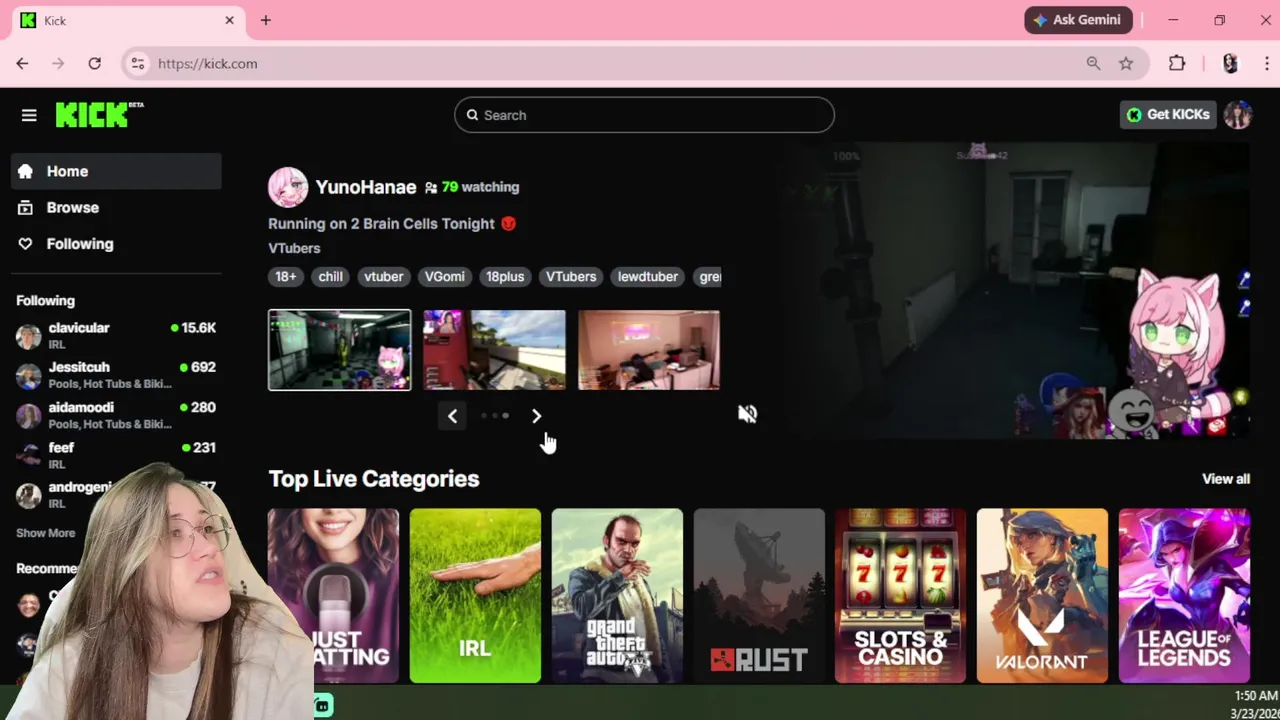This screenshot has height=720, width=1280.
Task: Open browser zoom magnifier icon
Action: point(1093,63)
